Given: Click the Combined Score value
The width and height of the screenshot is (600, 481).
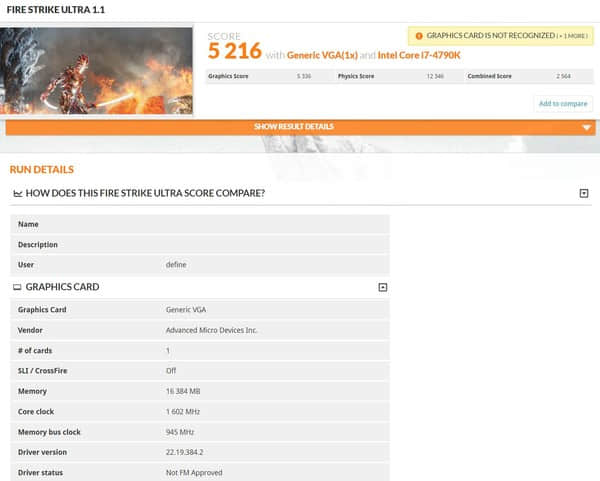Looking at the screenshot, I should point(563,76).
